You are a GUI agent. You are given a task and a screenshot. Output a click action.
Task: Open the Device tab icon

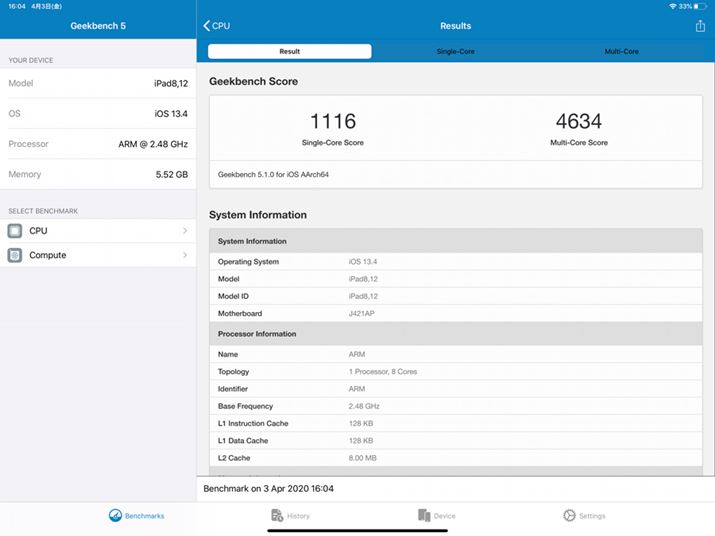[424, 516]
